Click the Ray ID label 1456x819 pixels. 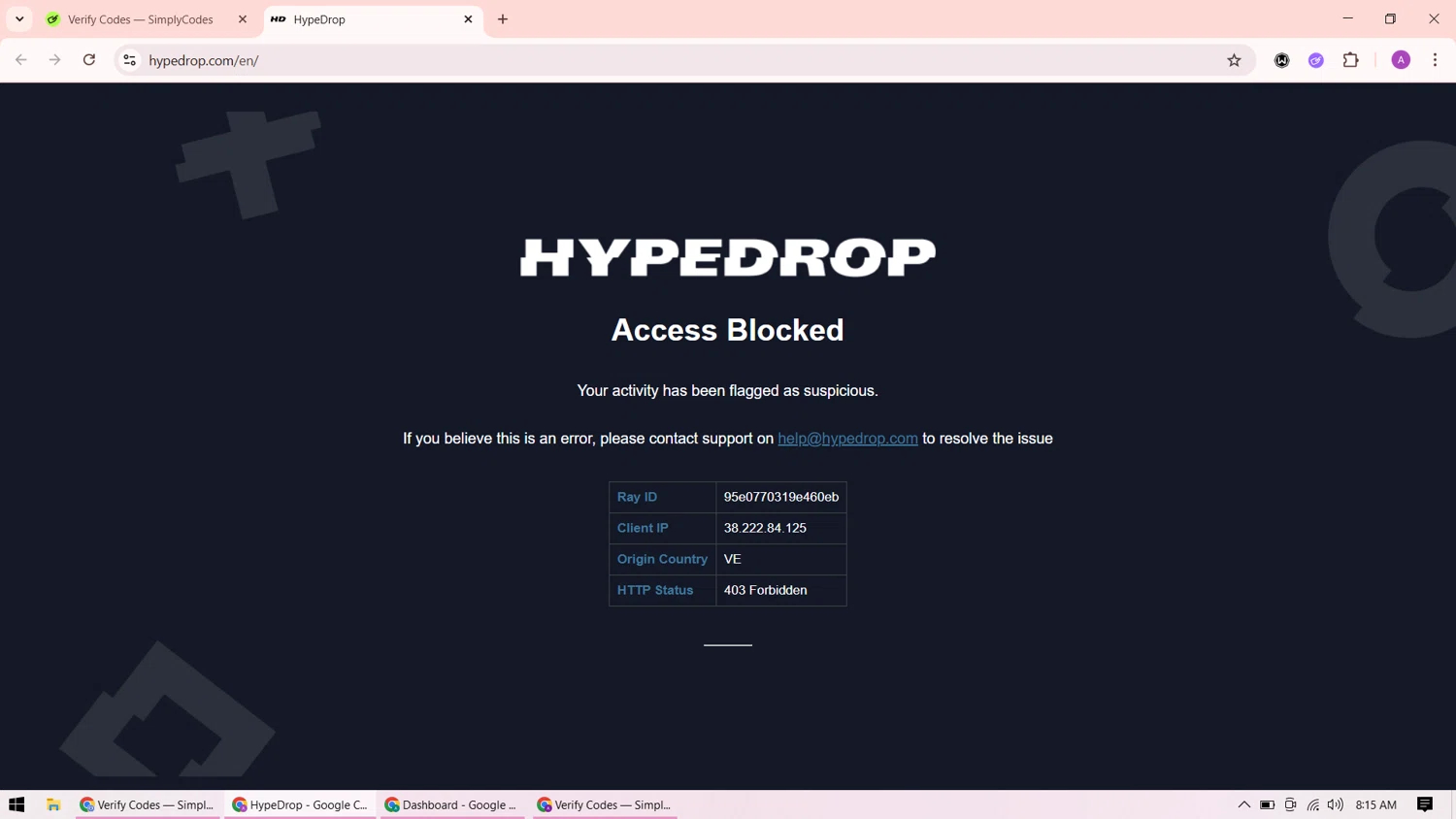pyautogui.click(x=637, y=497)
